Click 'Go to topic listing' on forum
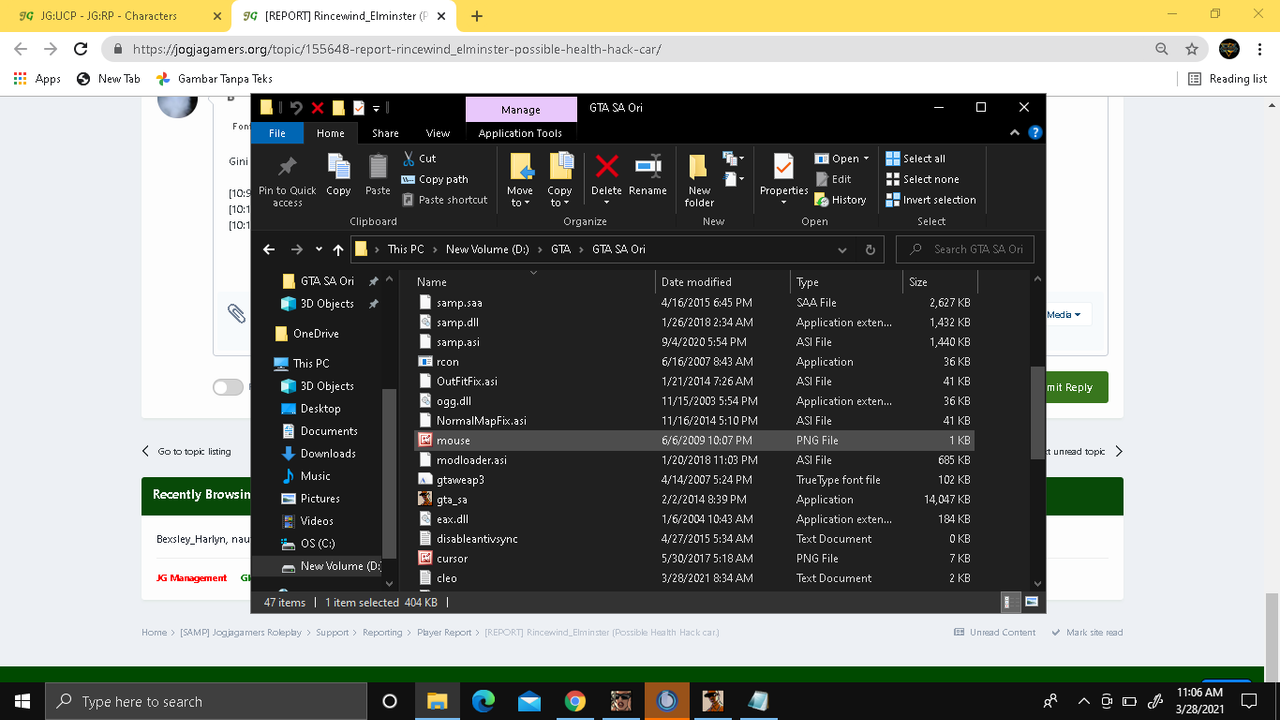 pos(186,451)
